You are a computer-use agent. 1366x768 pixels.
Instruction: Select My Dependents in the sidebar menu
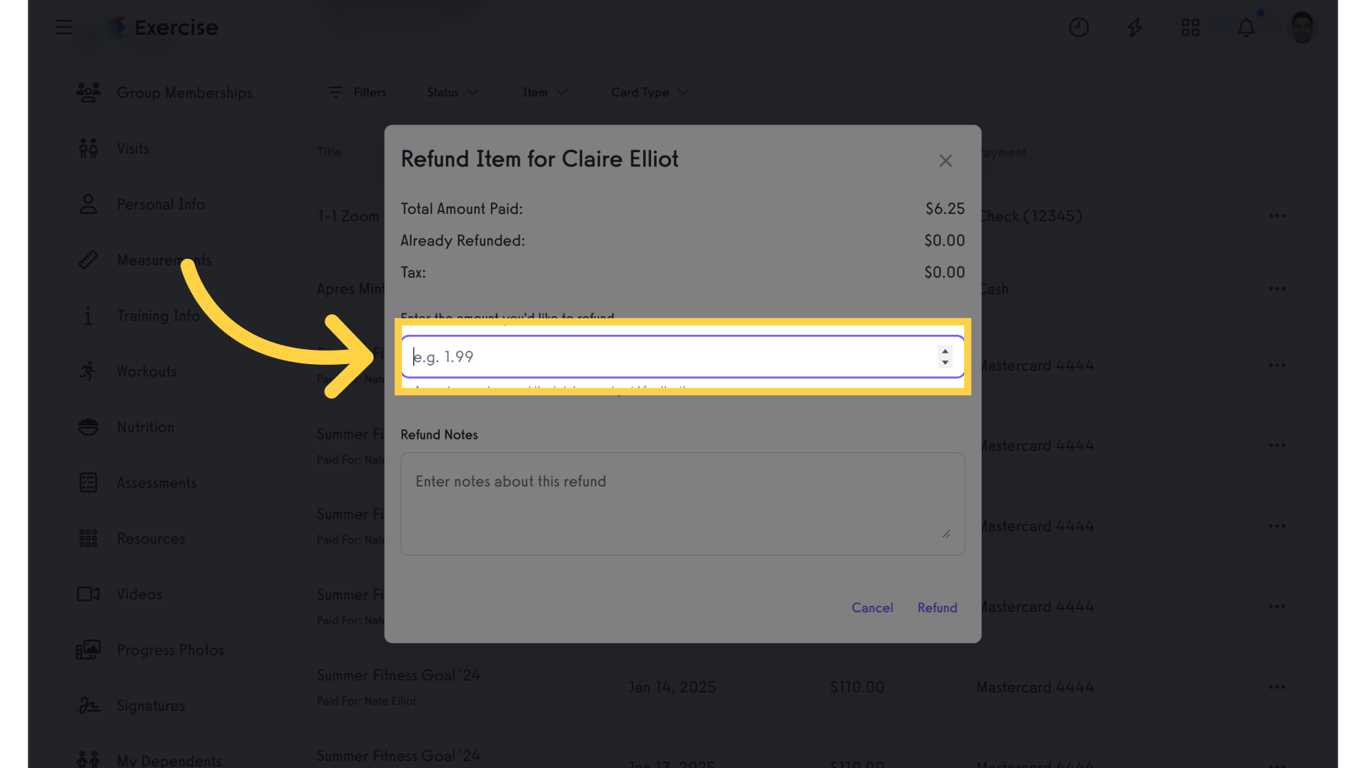tap(88, 758)
